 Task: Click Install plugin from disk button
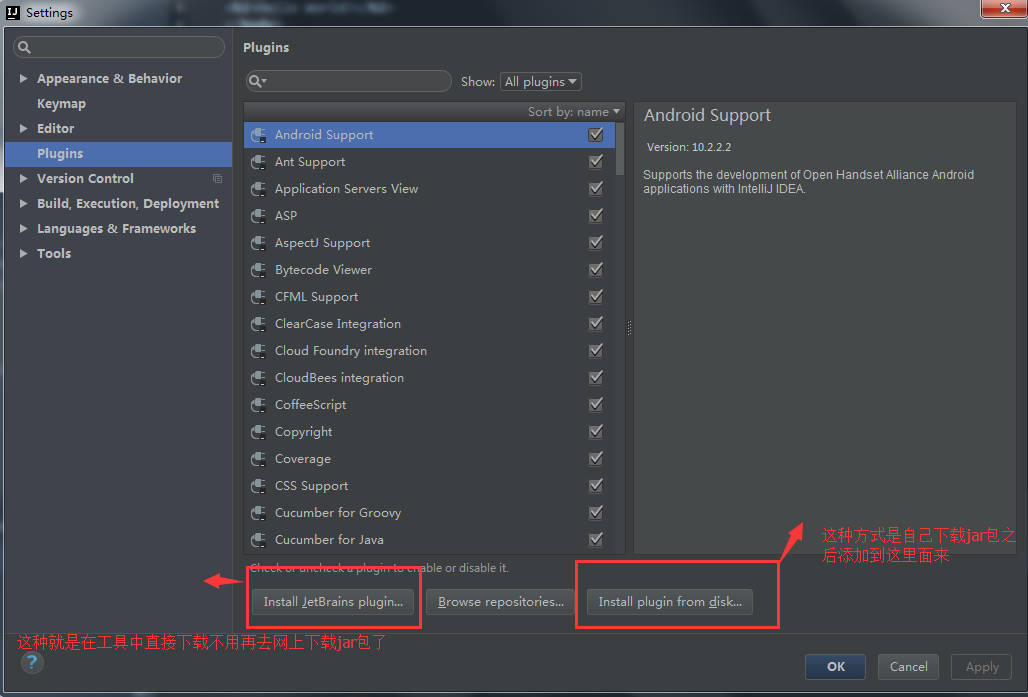(670, 602)
